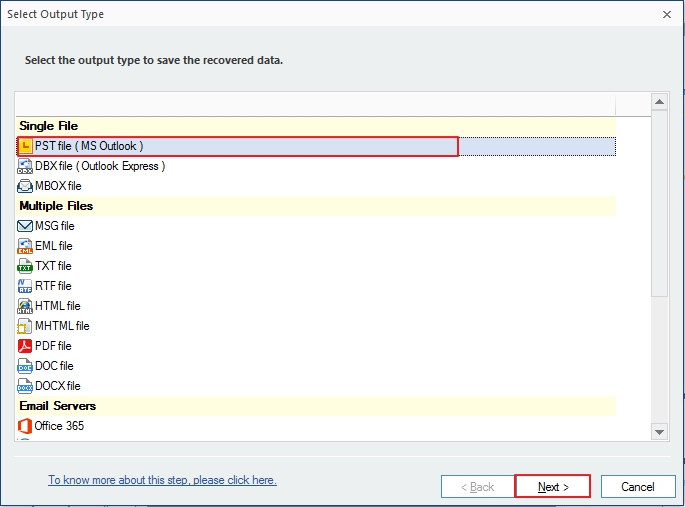Click the Back button

pyautogui.click(x=477, y=486)
